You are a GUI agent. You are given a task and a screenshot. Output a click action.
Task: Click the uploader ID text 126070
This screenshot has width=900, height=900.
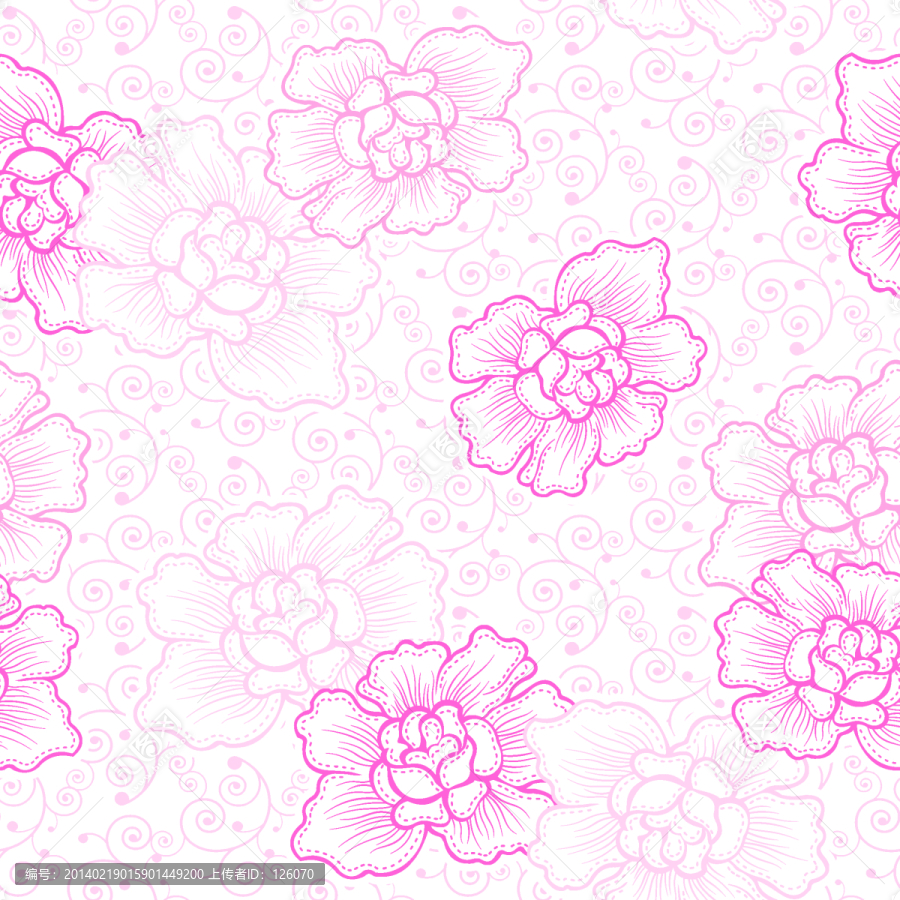coord(293,874)
